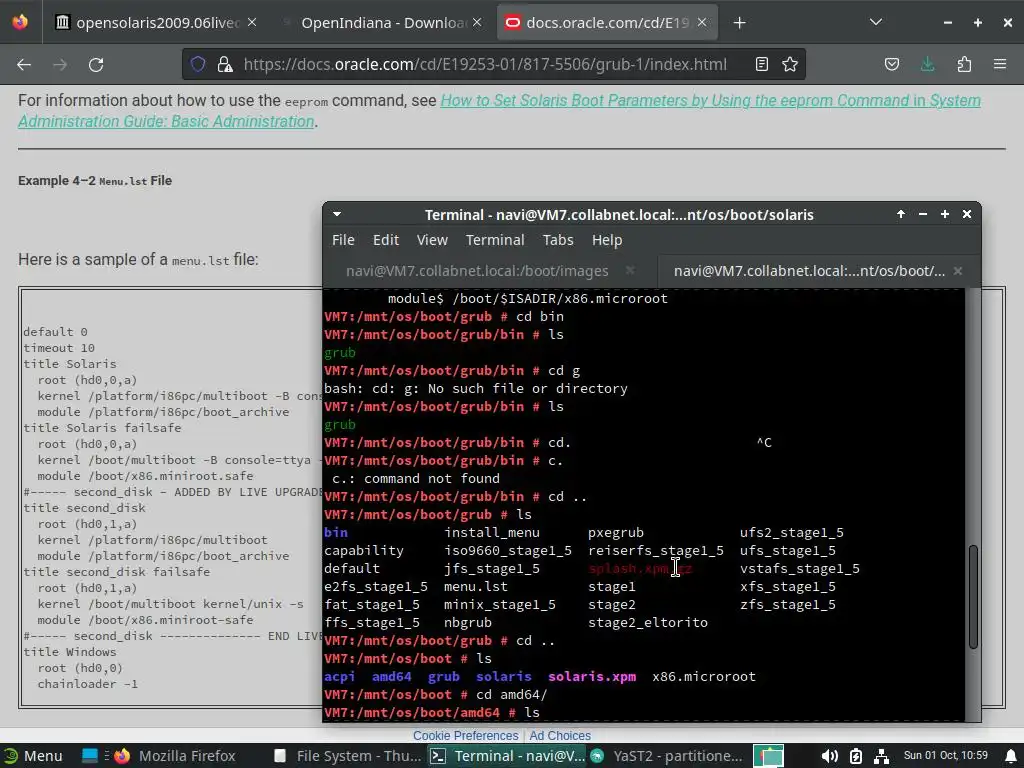Click the URL address field

tap(485, 64)
